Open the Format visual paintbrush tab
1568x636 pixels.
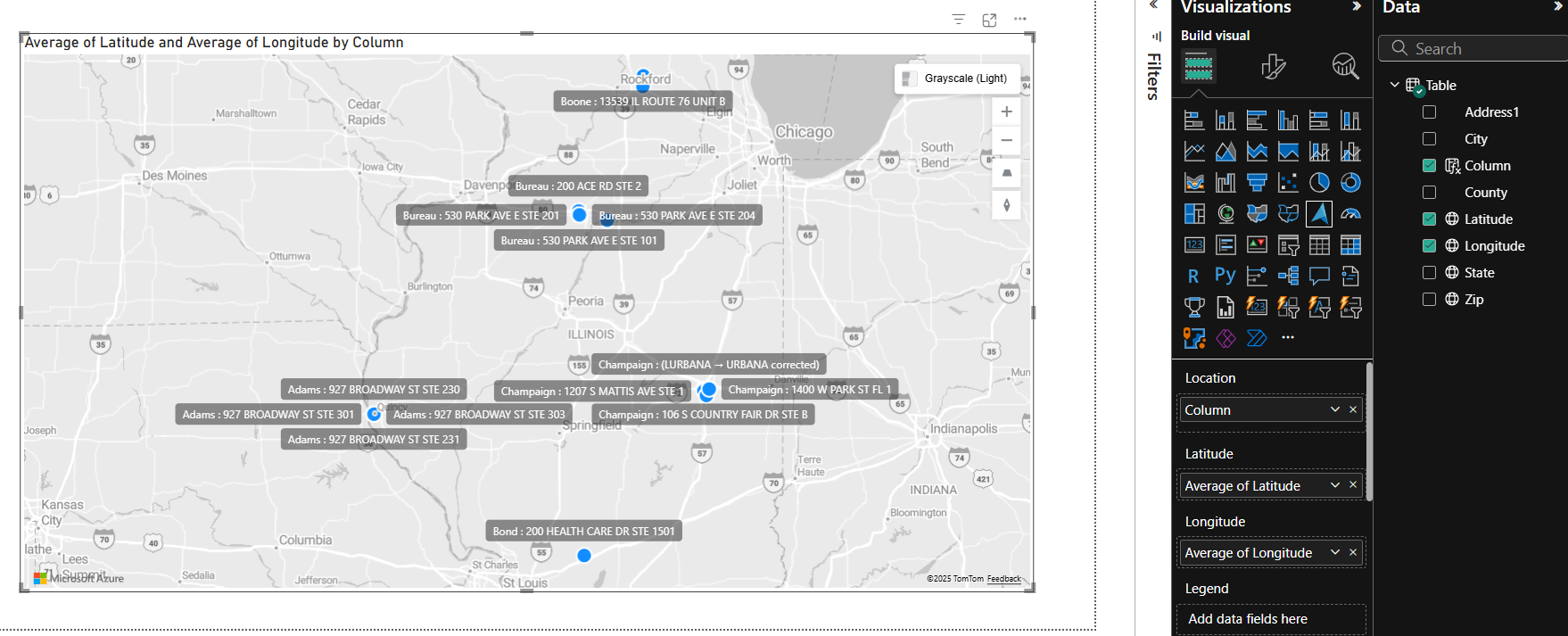[1274, 66]
